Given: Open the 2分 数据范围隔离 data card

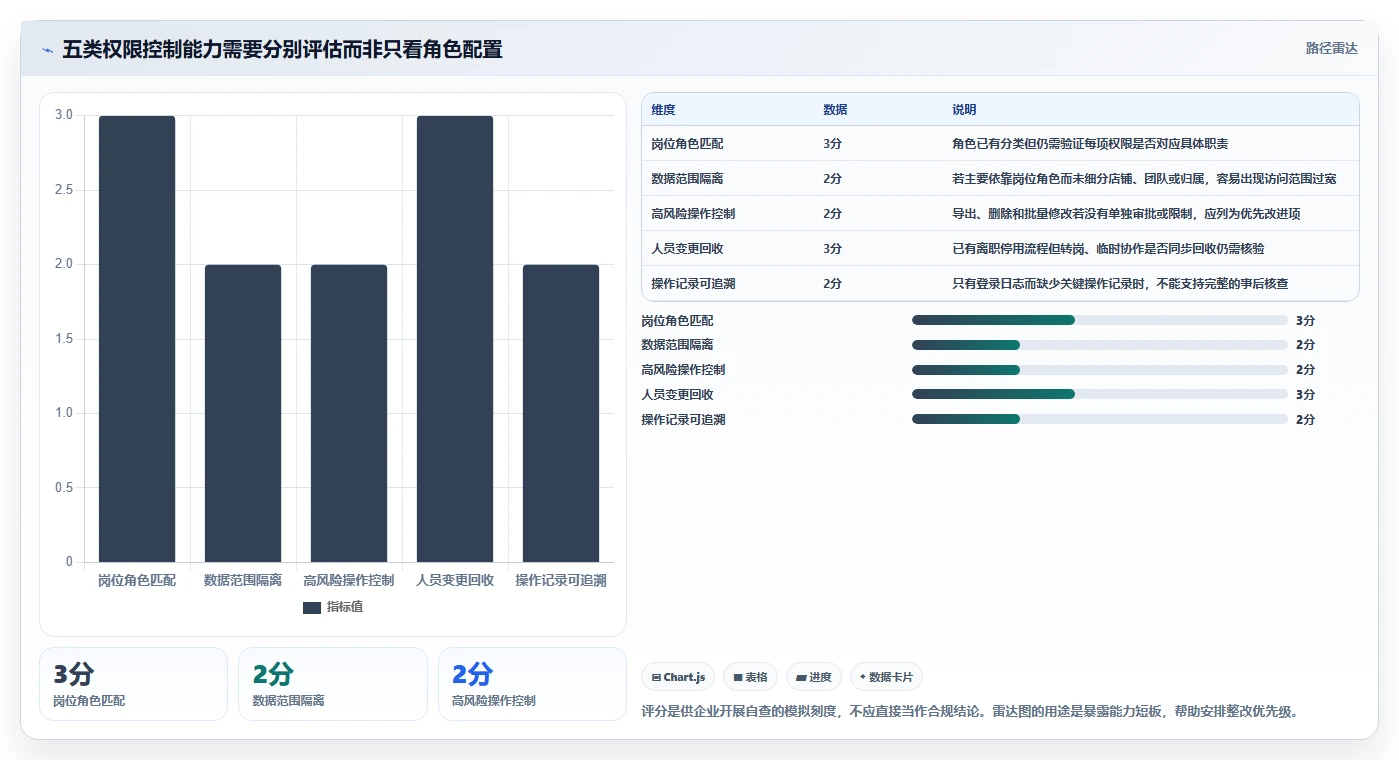Looking at the screenshot, I should (x=333, y=684).
